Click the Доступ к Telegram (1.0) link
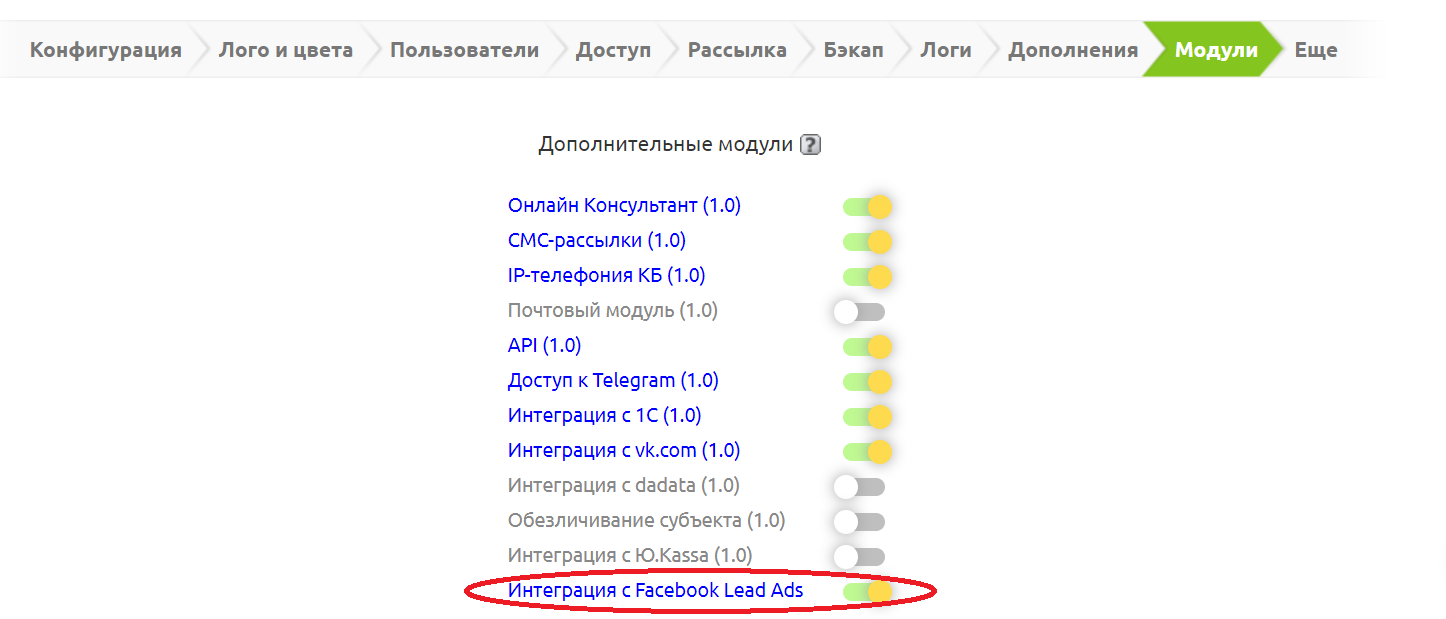This screenshot has height=619, width=1446. click(613, 381)
